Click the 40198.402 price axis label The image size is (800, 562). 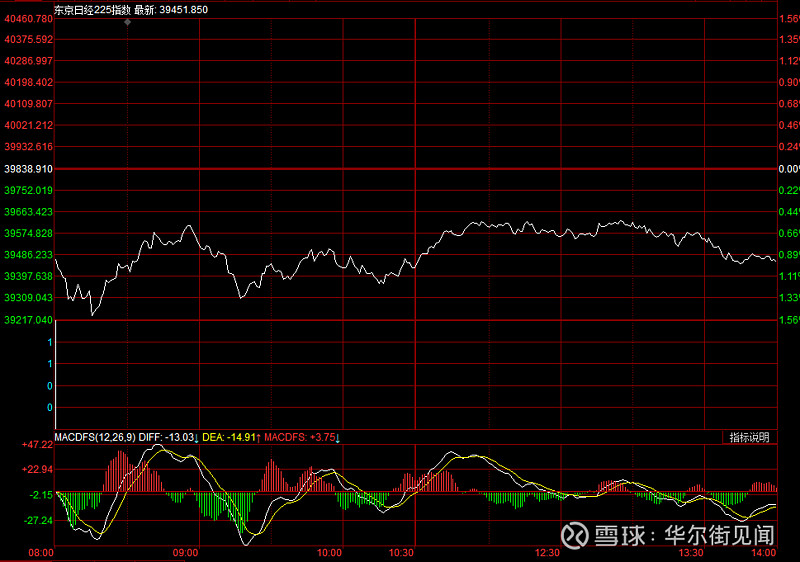point(29,82)
